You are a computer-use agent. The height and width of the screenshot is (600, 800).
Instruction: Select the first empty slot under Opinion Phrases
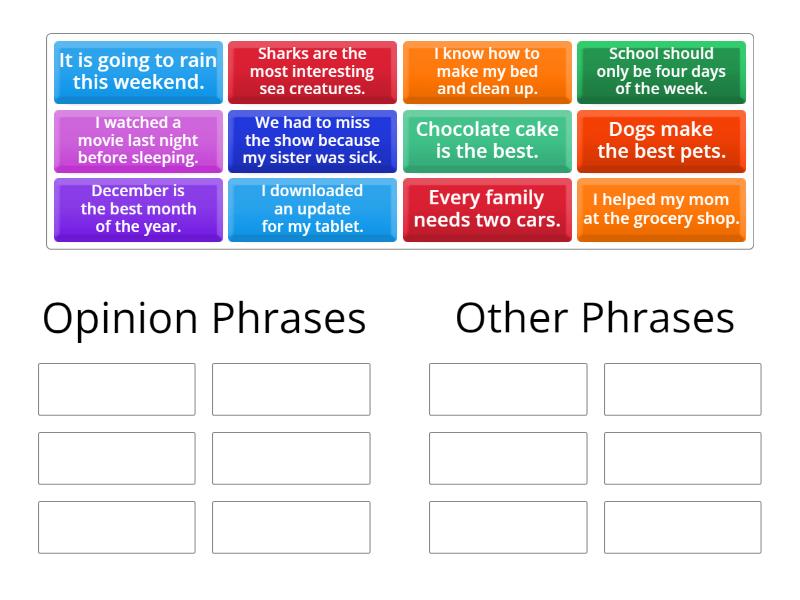116,389
